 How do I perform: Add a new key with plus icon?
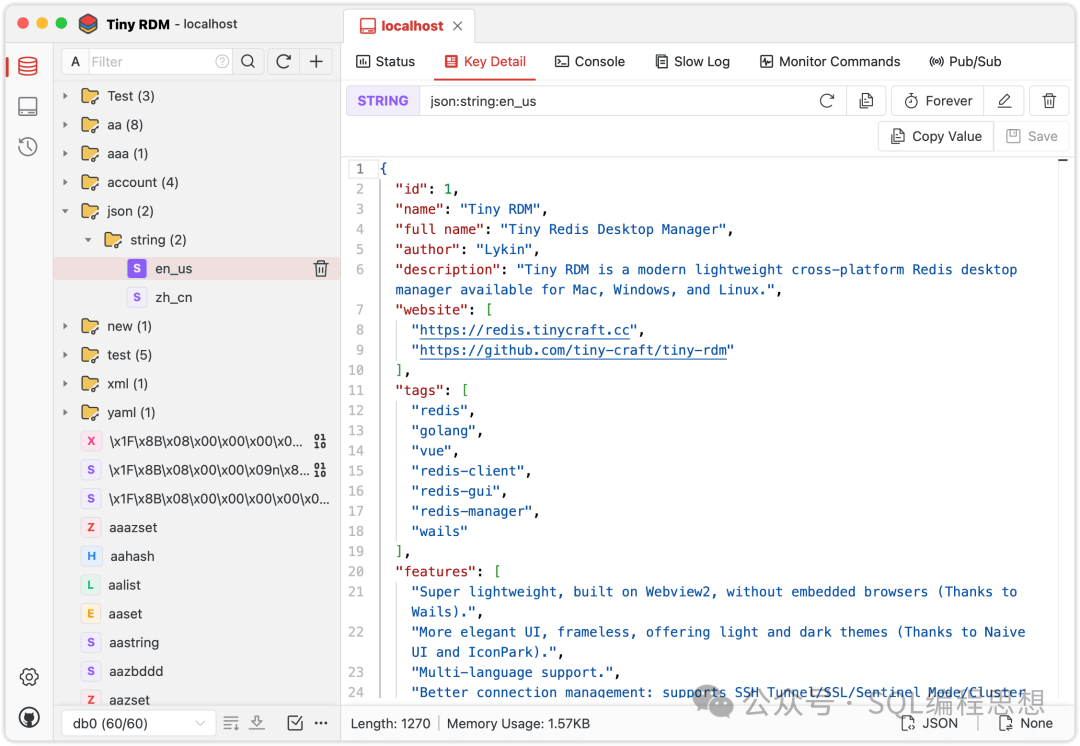coord(316,62)
